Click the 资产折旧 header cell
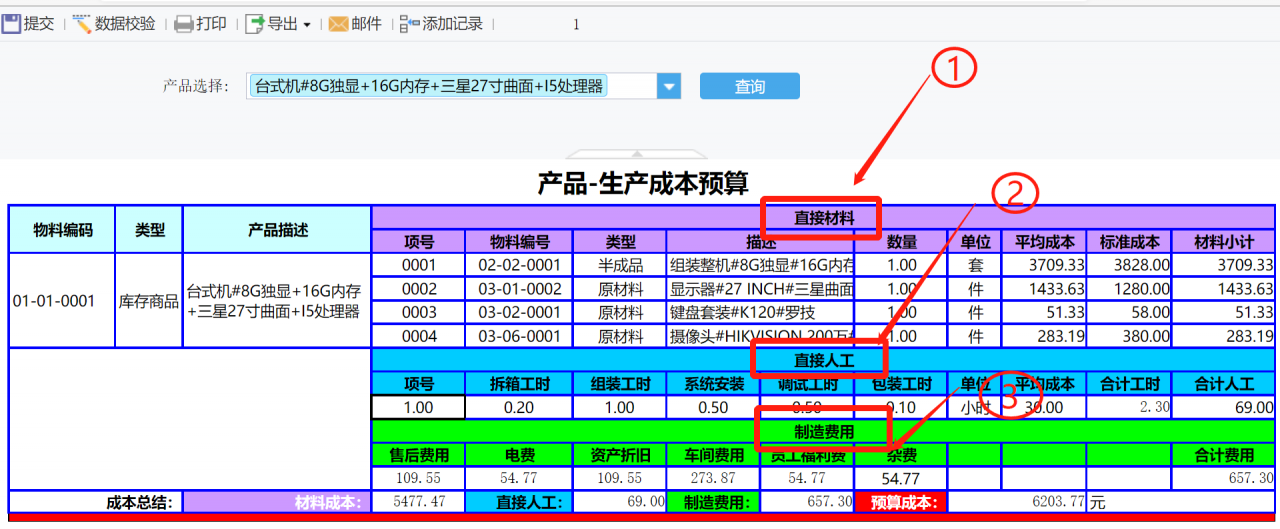This screenshot has height=529, width=1280. [620, 455]
